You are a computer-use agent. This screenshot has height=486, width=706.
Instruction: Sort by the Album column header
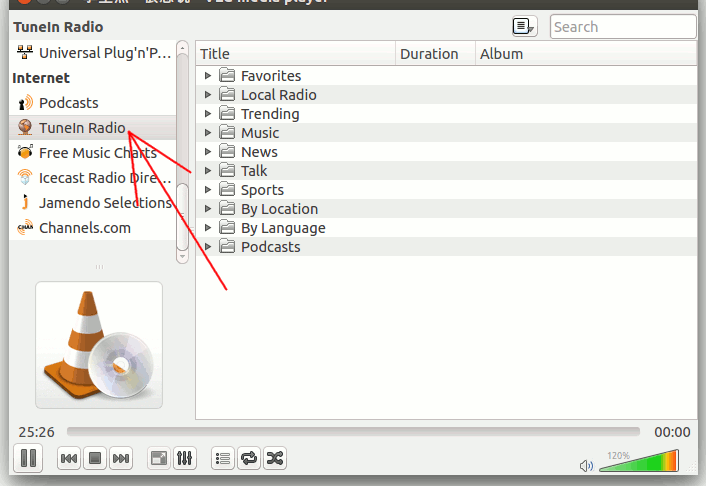click(x=586, y=54)
